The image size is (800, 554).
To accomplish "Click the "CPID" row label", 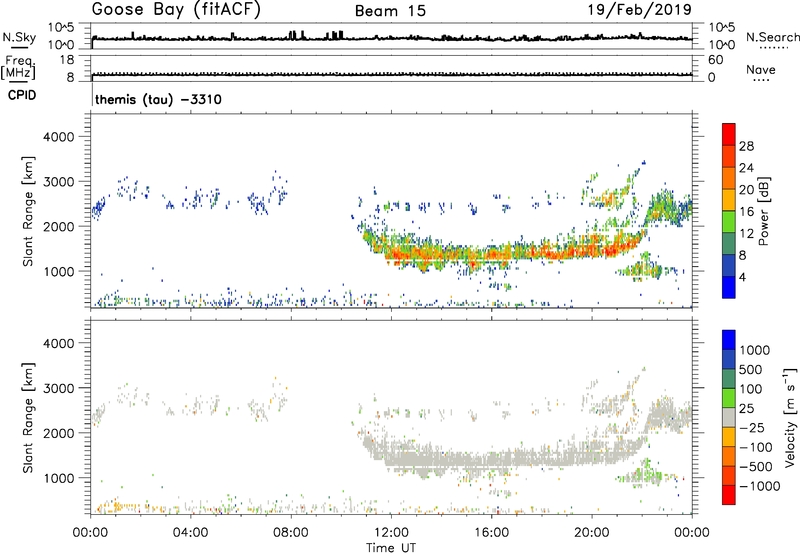I will click(x=22, y=95).
